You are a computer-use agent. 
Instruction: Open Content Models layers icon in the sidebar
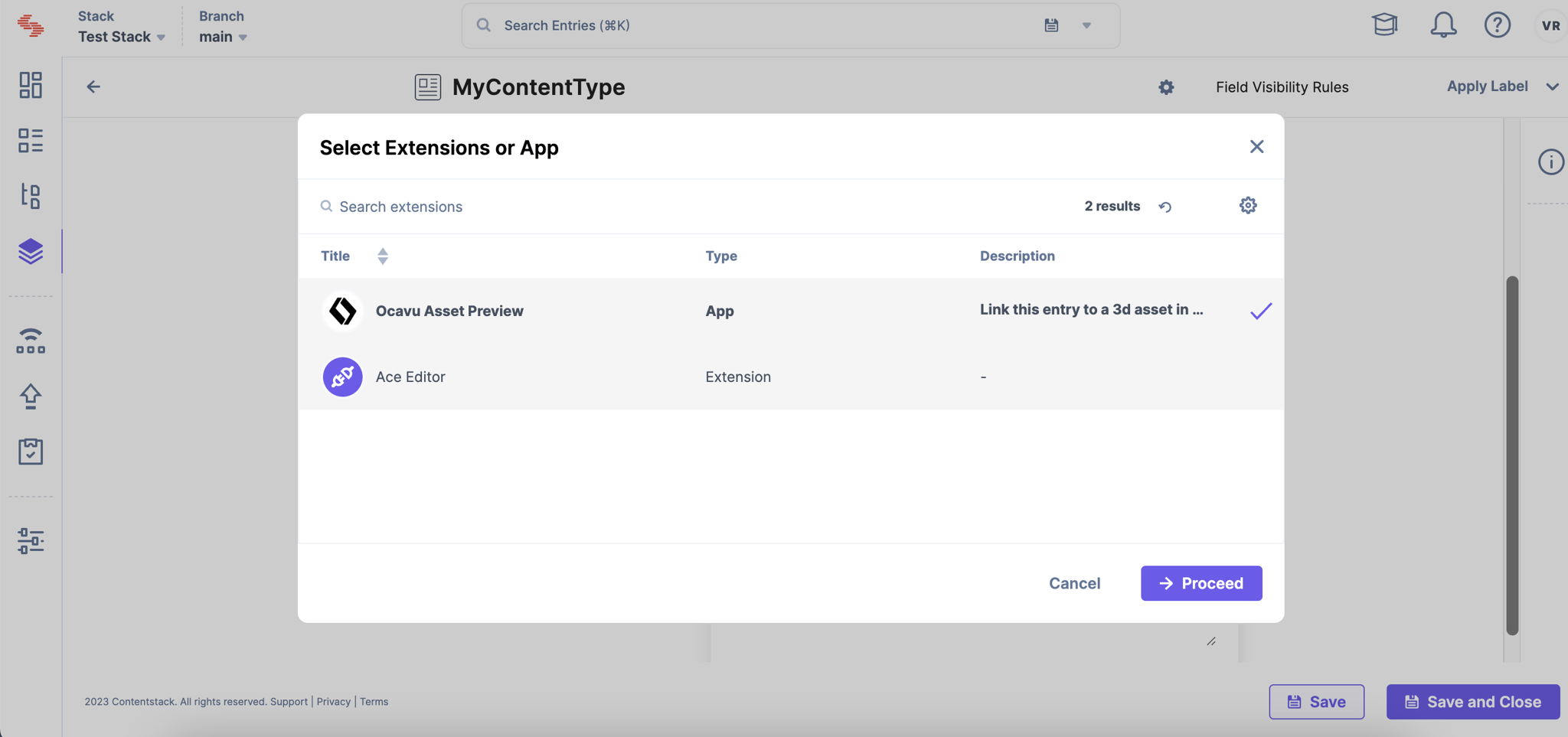31,251
